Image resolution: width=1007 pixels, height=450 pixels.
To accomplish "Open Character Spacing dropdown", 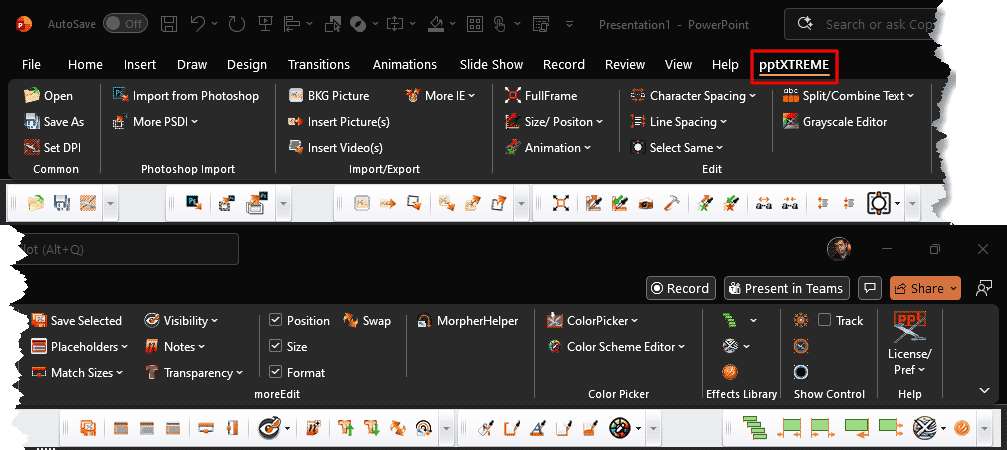I will coord(693,96).
